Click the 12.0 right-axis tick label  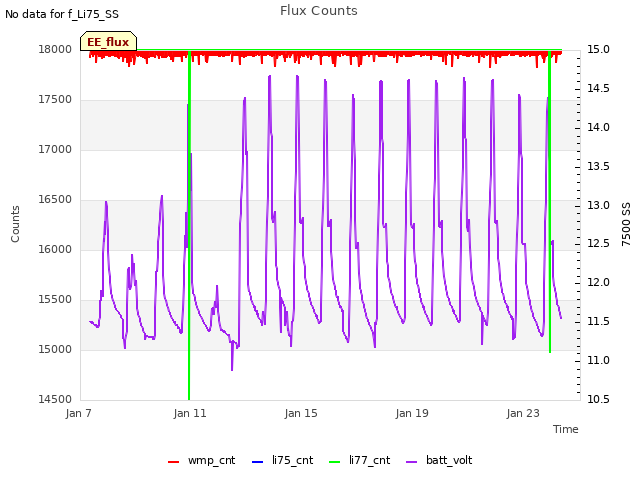598,283
